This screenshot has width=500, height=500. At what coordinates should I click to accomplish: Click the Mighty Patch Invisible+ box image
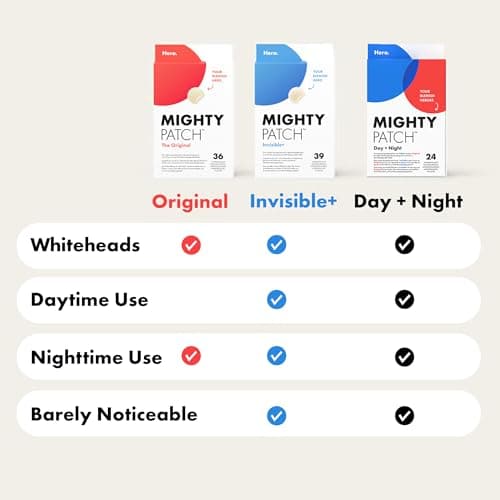coord(295,110)
